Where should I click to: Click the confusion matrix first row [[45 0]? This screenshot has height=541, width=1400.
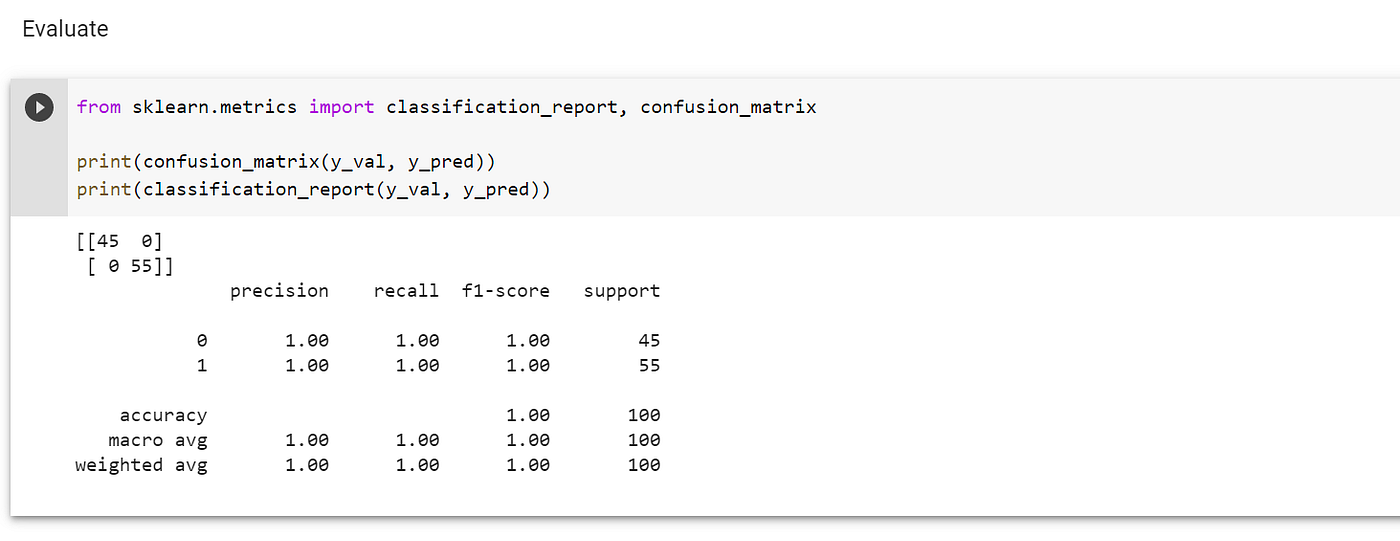click(x=119, y=241)
